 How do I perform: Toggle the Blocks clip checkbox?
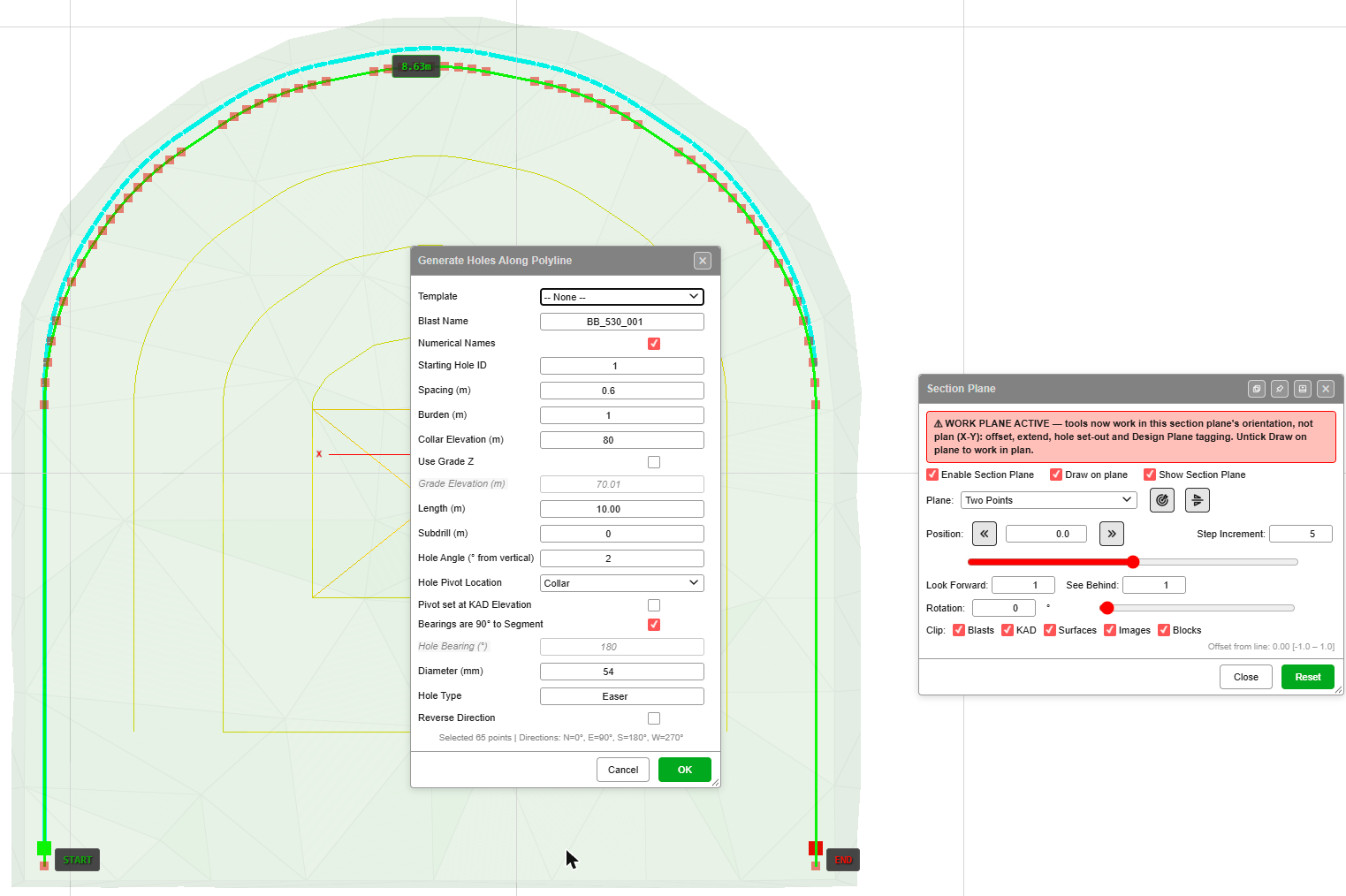[1164, 631]
